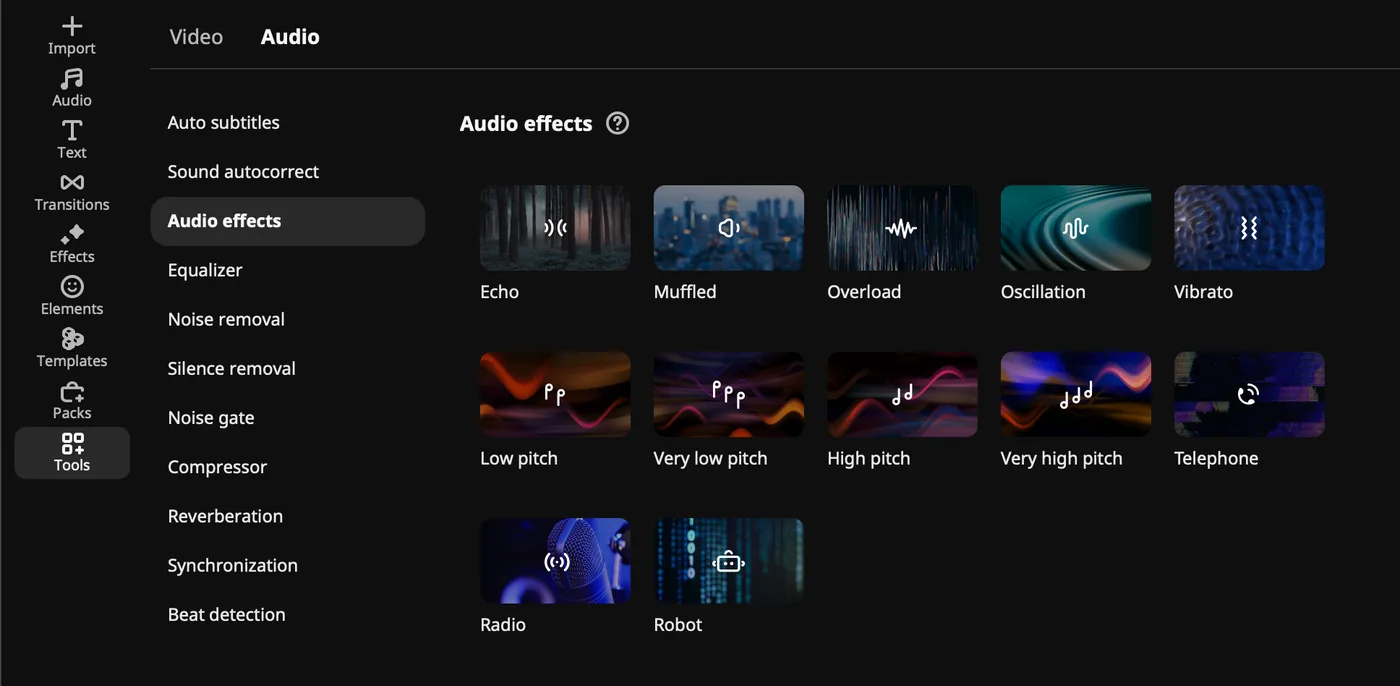This screenshot has width=1400, height=686.
Task: Apply the Very low pitch effect thumbnail
Action: [x=729, y=394]
